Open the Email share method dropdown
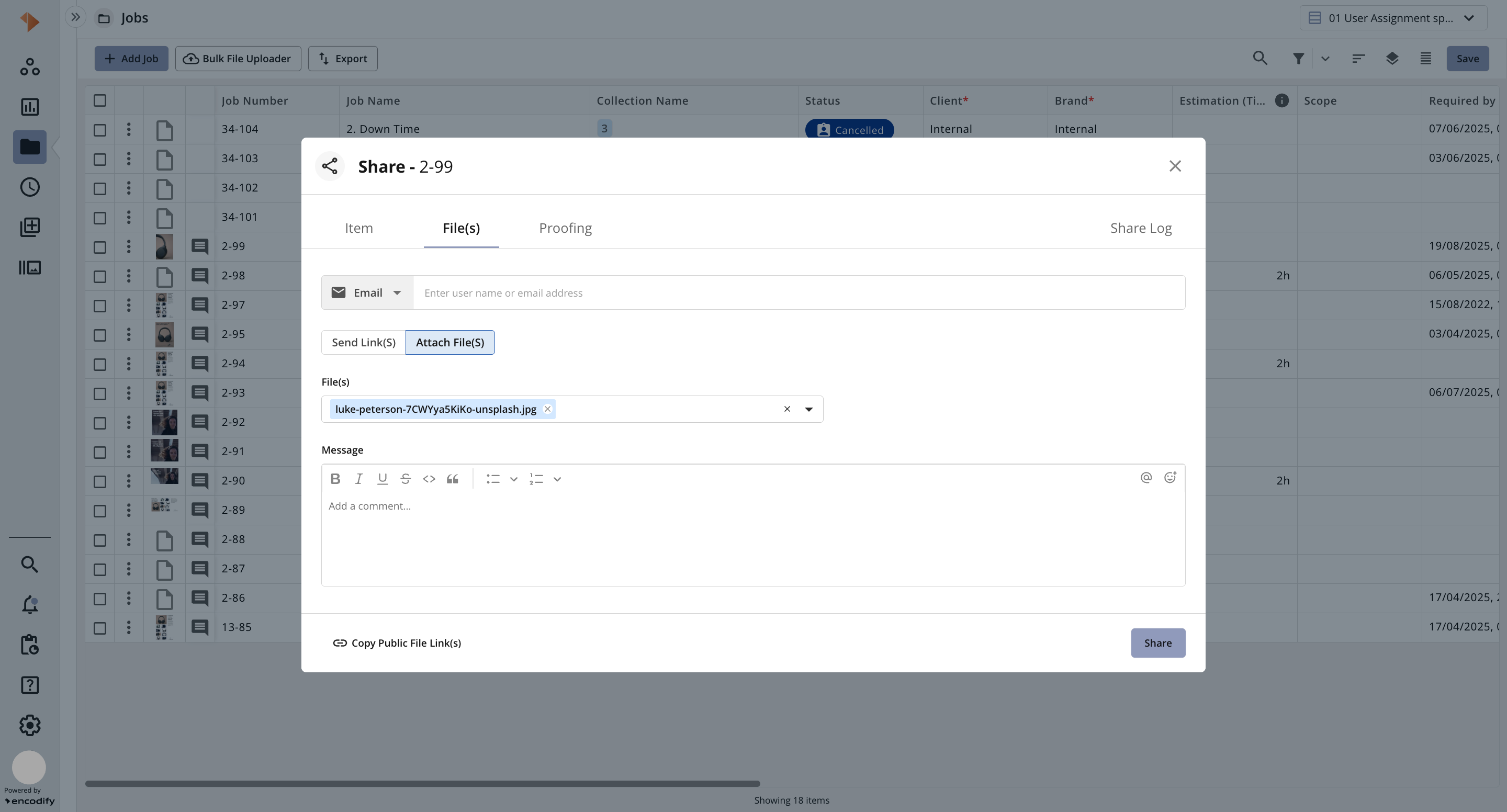Screen dimensions: 1507x812 367,292
